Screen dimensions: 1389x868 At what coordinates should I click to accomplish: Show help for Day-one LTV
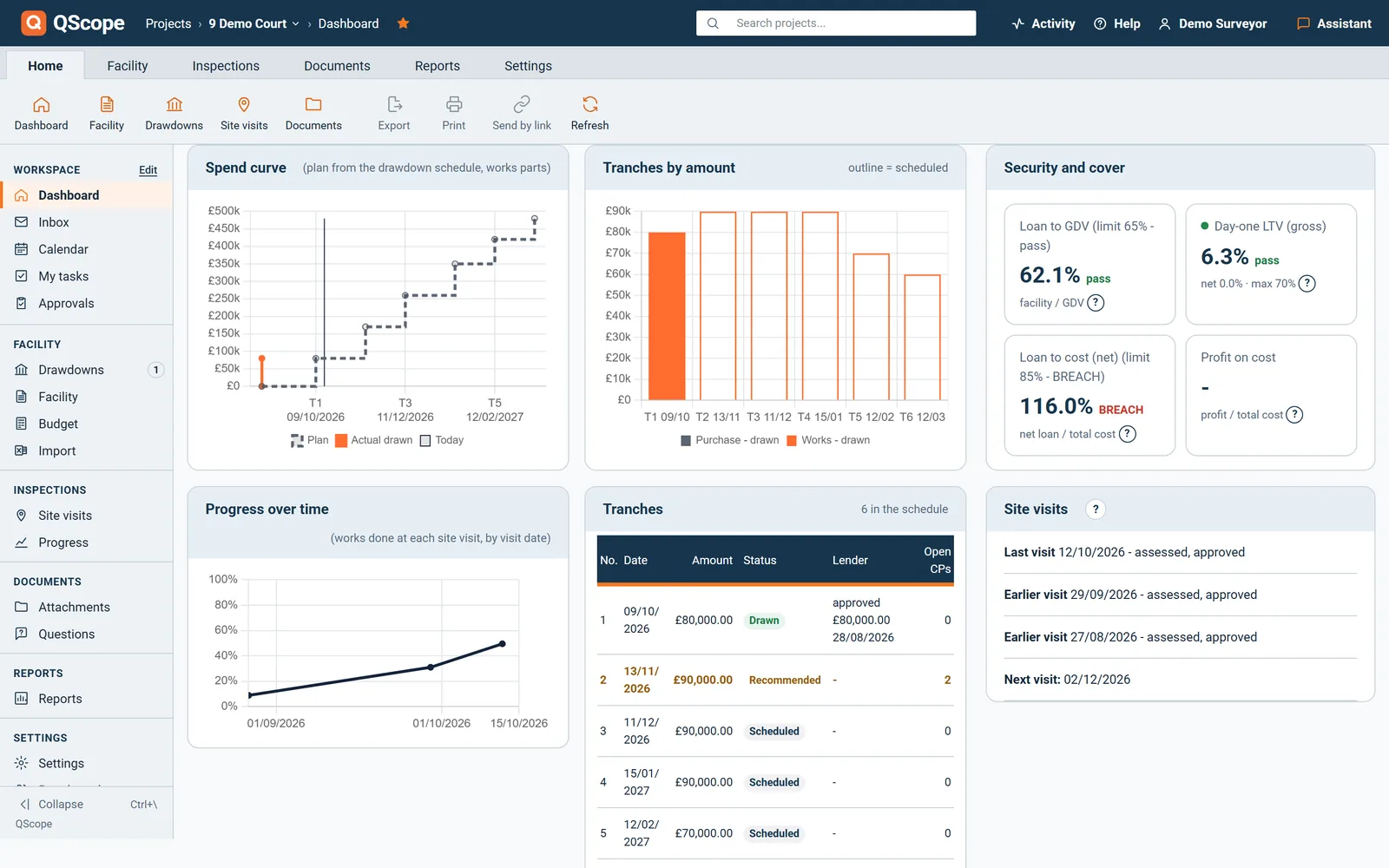click(x=1307, y=284)
